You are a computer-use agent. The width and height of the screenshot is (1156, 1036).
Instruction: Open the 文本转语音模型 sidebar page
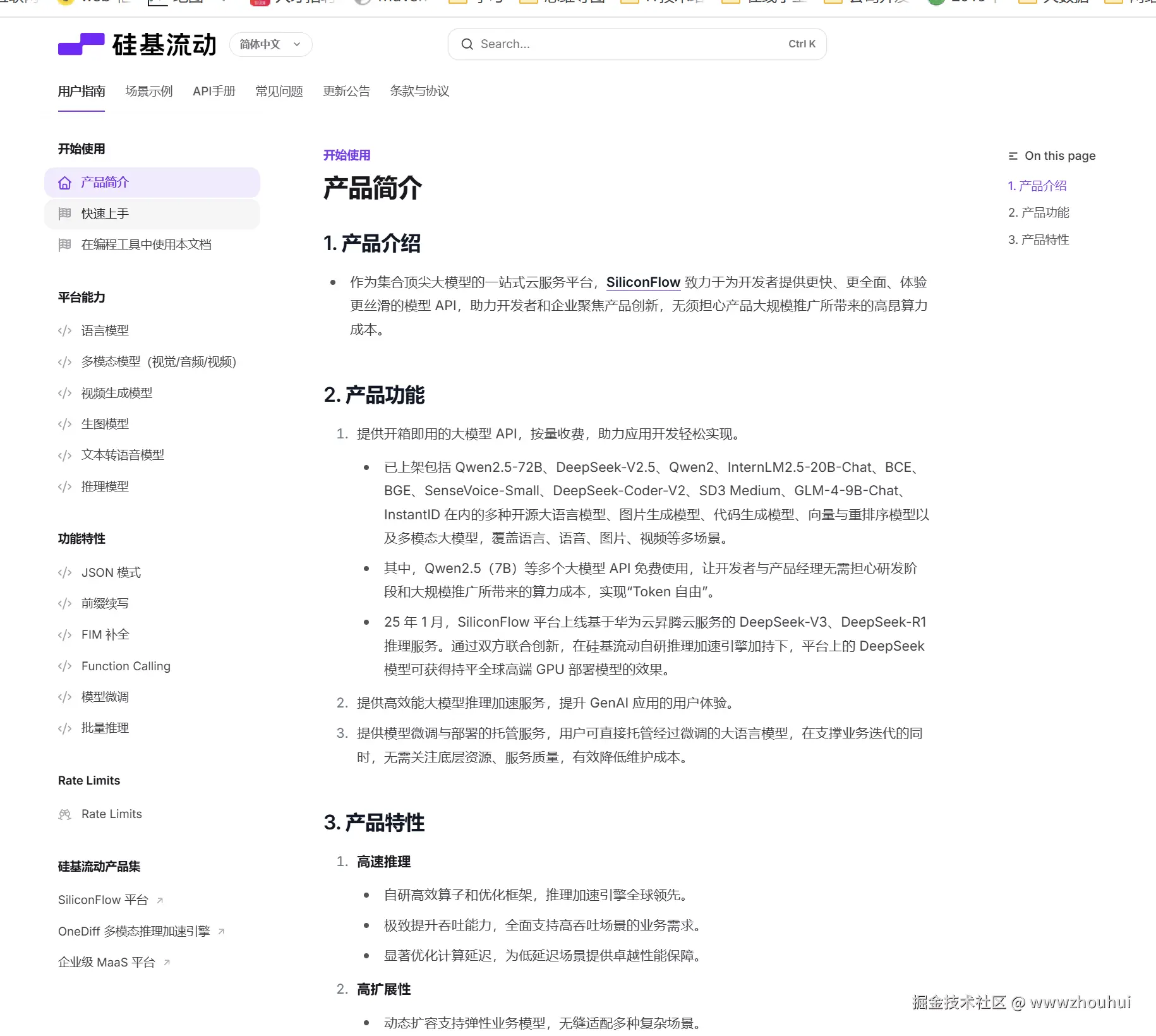click(152, 455)
